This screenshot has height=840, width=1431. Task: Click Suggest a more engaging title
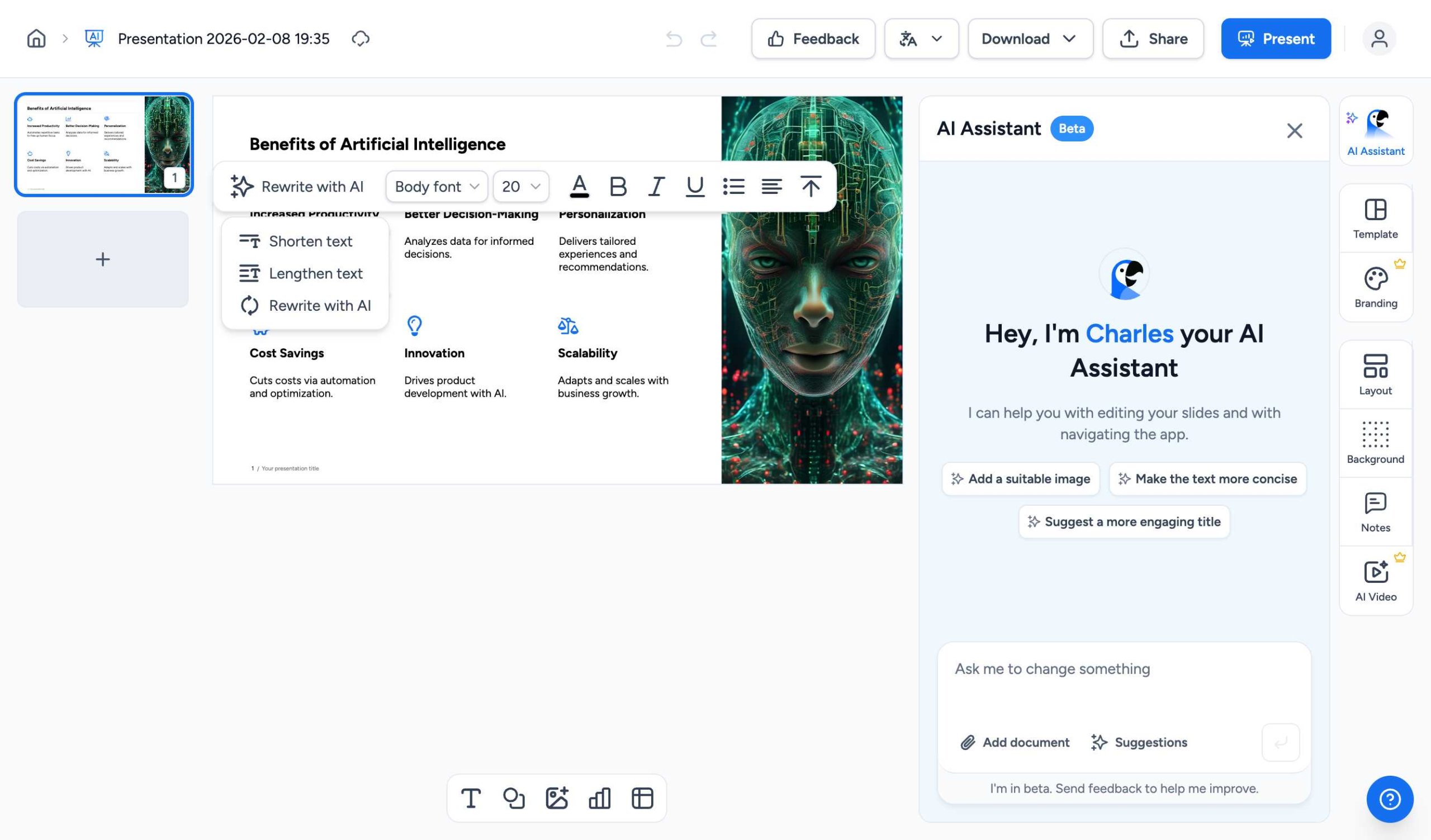click(x=1123, y=521)
